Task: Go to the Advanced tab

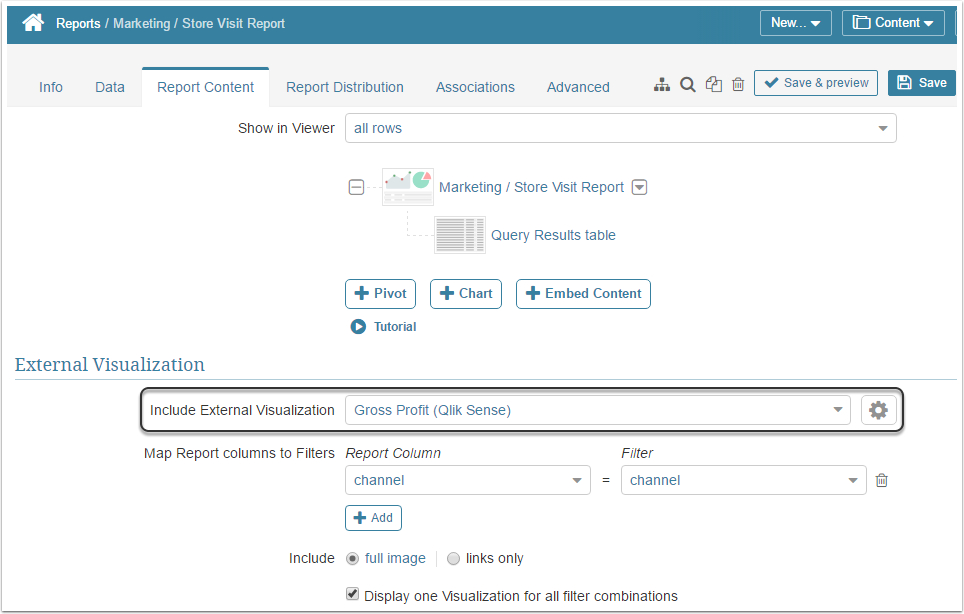Action: click(578, 87)
